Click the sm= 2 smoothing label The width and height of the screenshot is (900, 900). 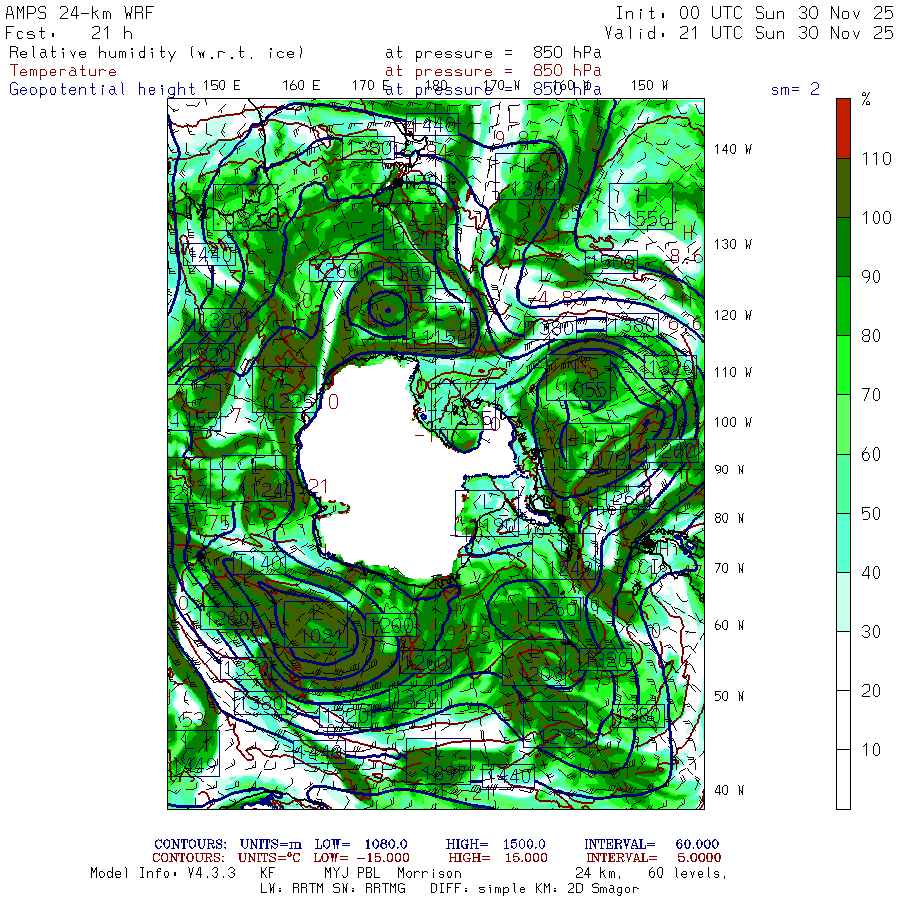pos(795,89)
